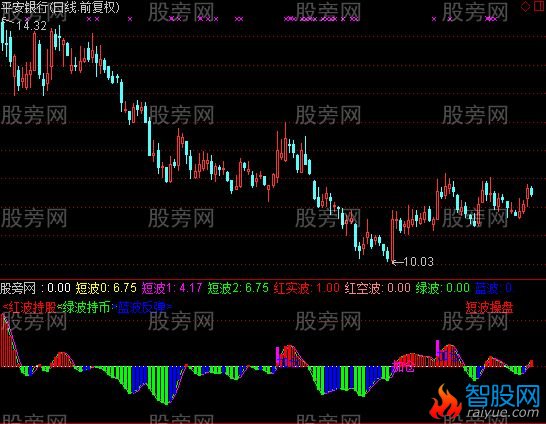Click the blue <蓝波反弹> legend label

(x=143, y=307)
